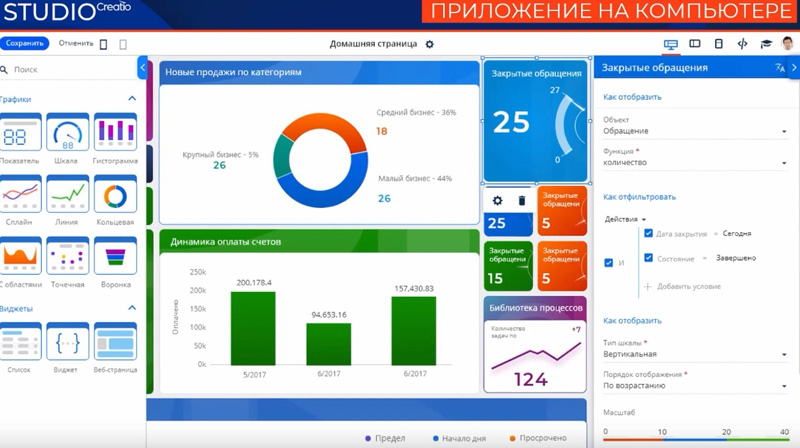Click the Масштаб color scale bar
800x448 pixels.
[x=695, y=439]
